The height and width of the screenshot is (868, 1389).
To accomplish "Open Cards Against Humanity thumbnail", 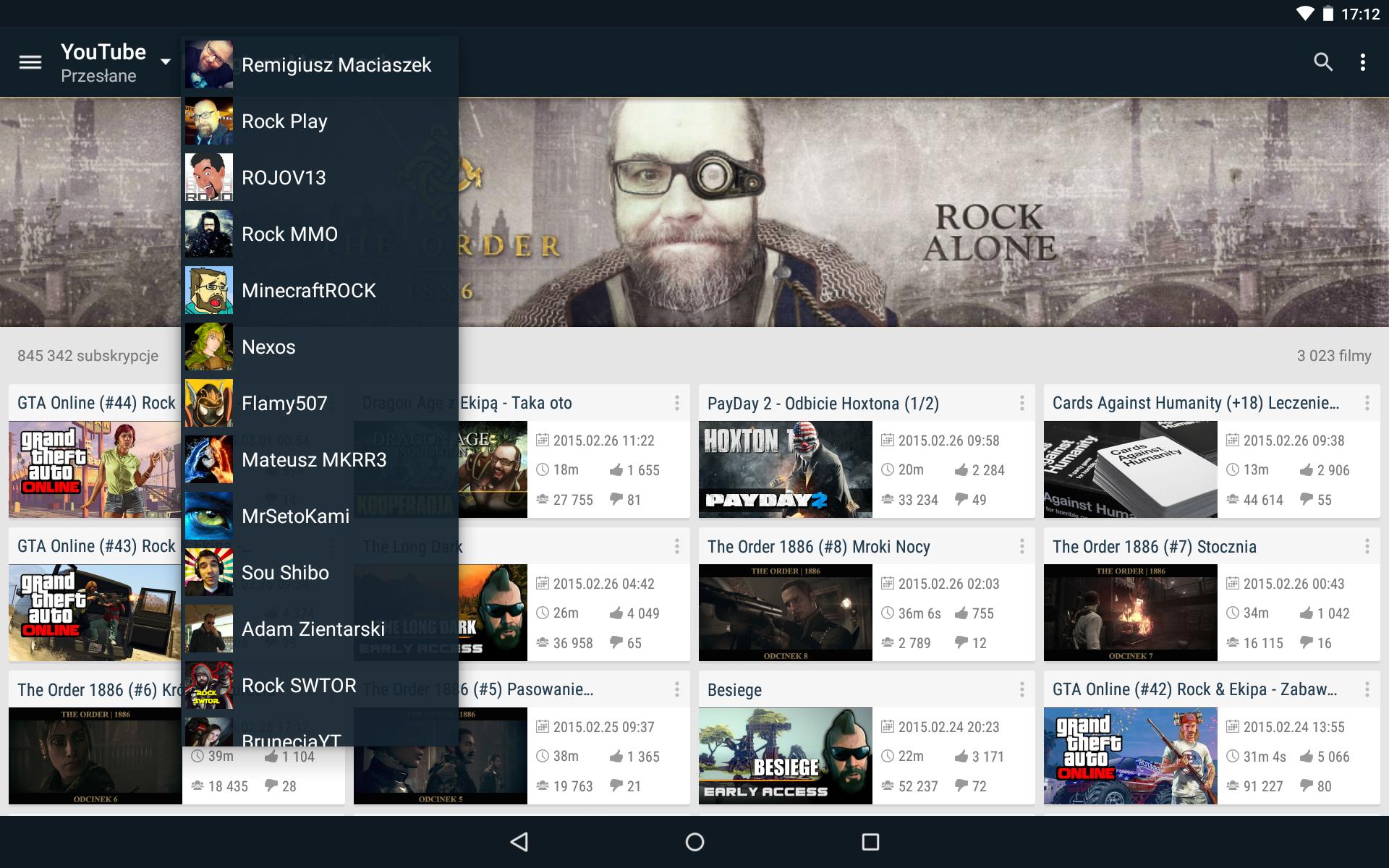I will pos(1131,469).
